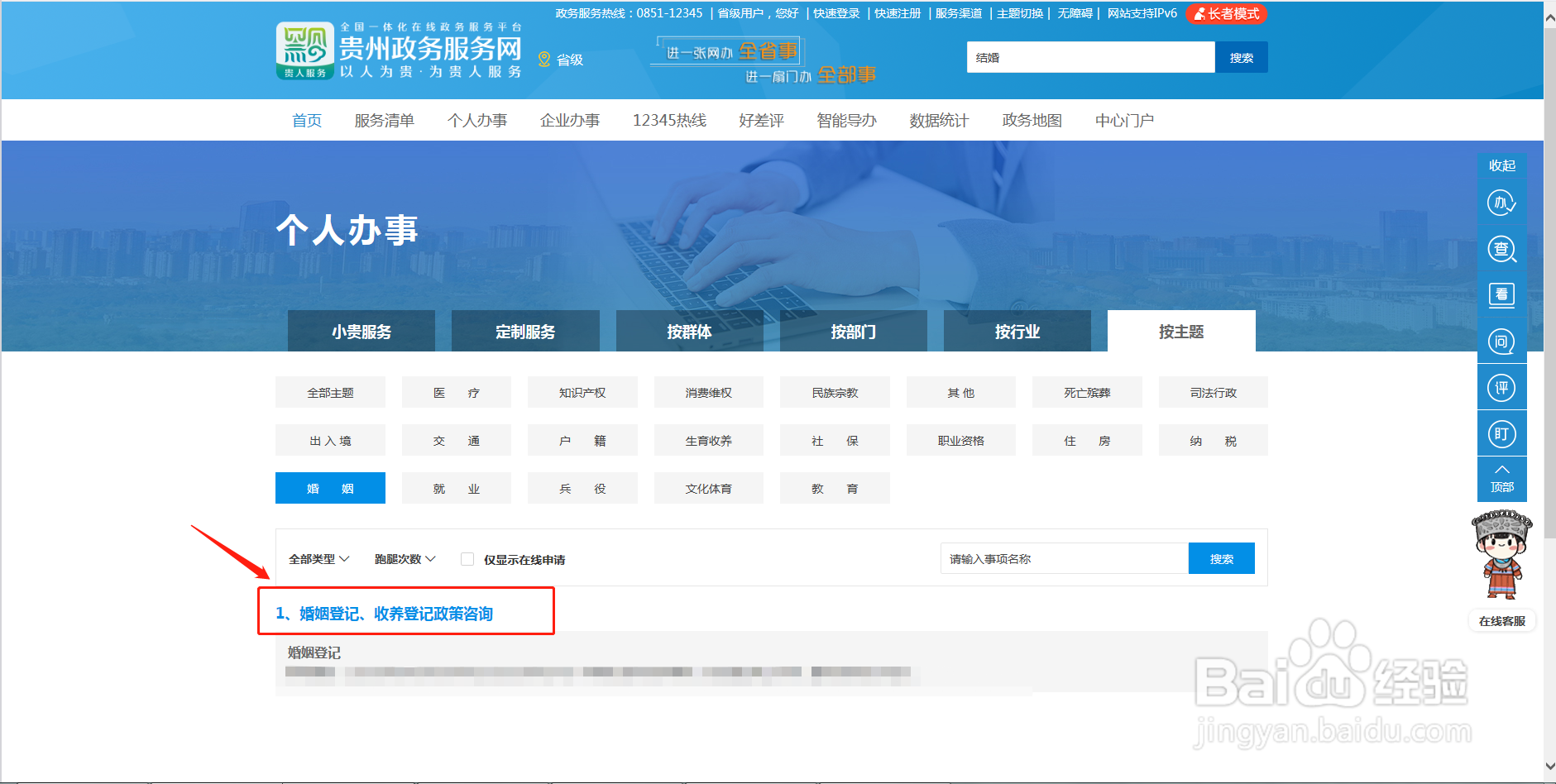Open the 服务清单 nav item
Image resolution: width=1556 pixels, height=784 pixels.
click(384, 121)
